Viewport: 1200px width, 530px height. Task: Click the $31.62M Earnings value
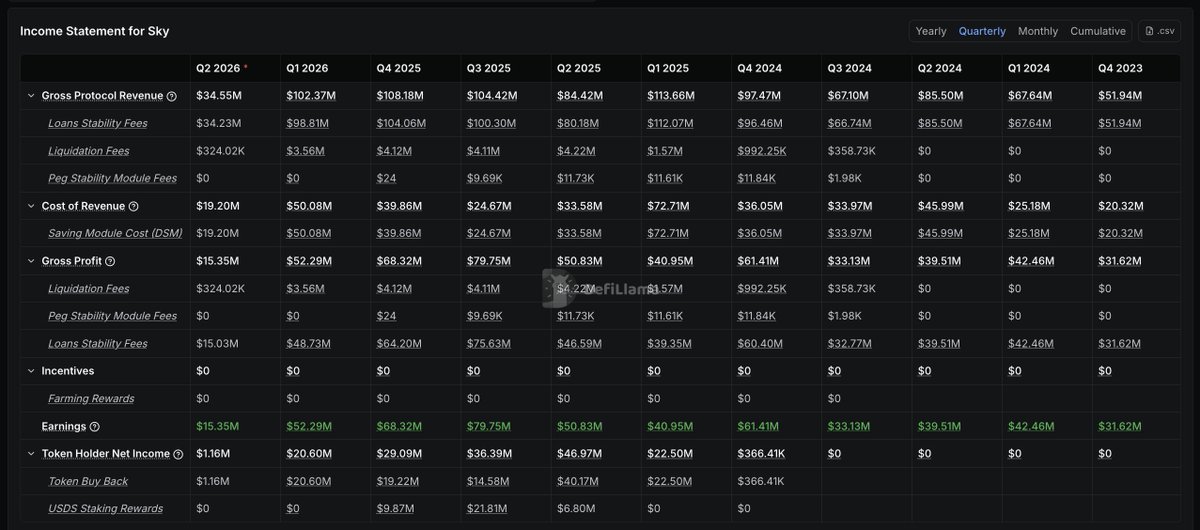[x=1120, y=426]
